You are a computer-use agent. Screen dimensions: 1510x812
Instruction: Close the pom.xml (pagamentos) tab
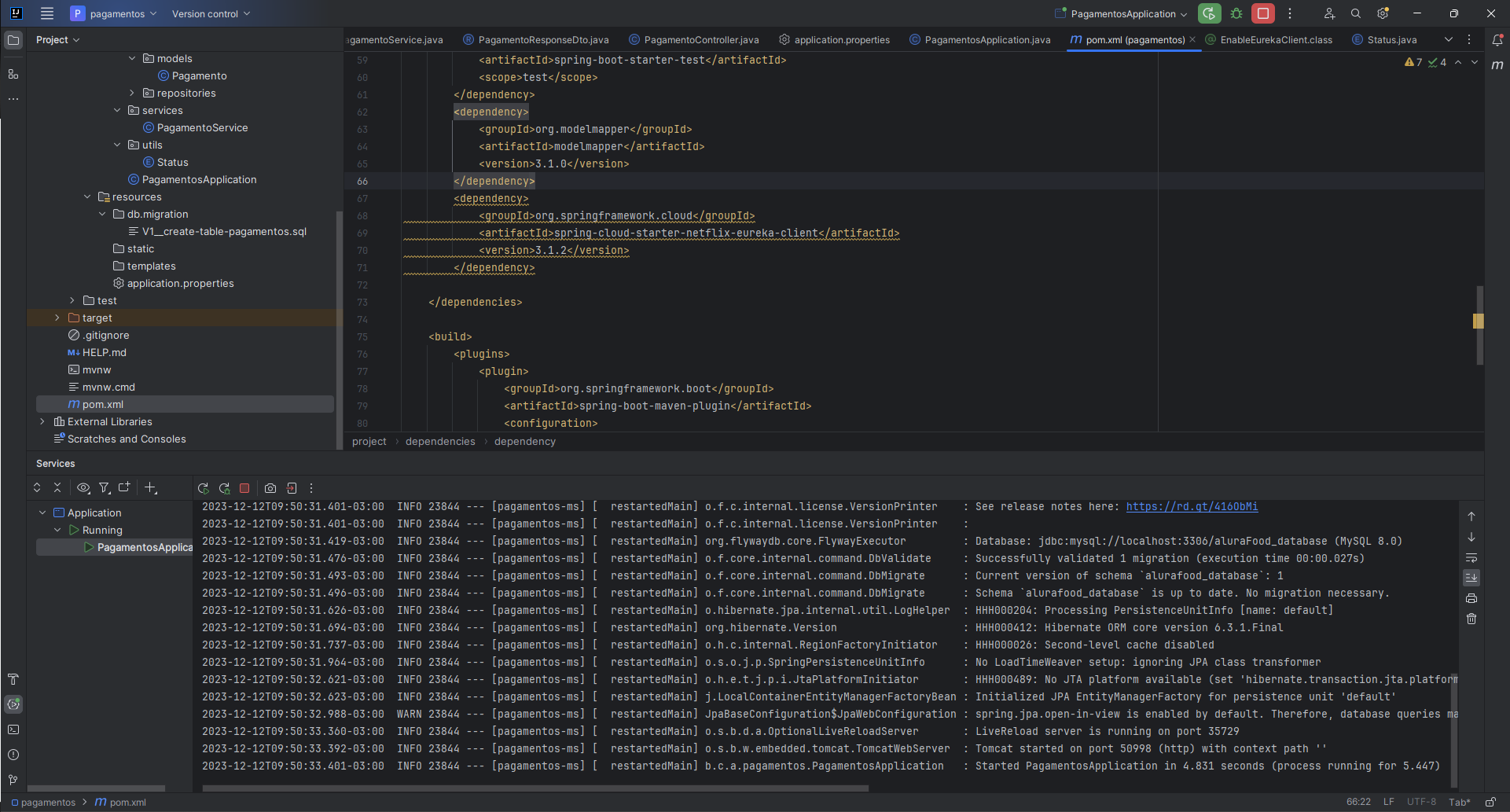click(1192, 39)
